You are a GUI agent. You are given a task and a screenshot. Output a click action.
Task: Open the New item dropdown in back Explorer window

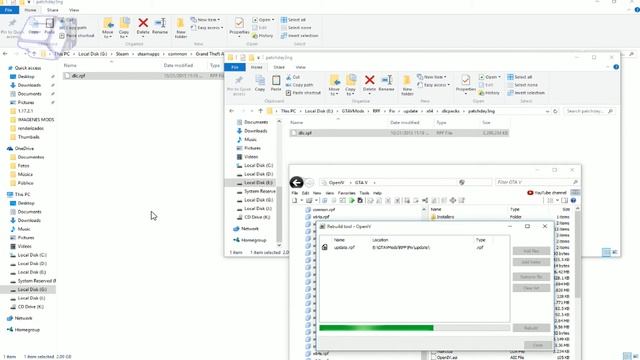(205, 20)
